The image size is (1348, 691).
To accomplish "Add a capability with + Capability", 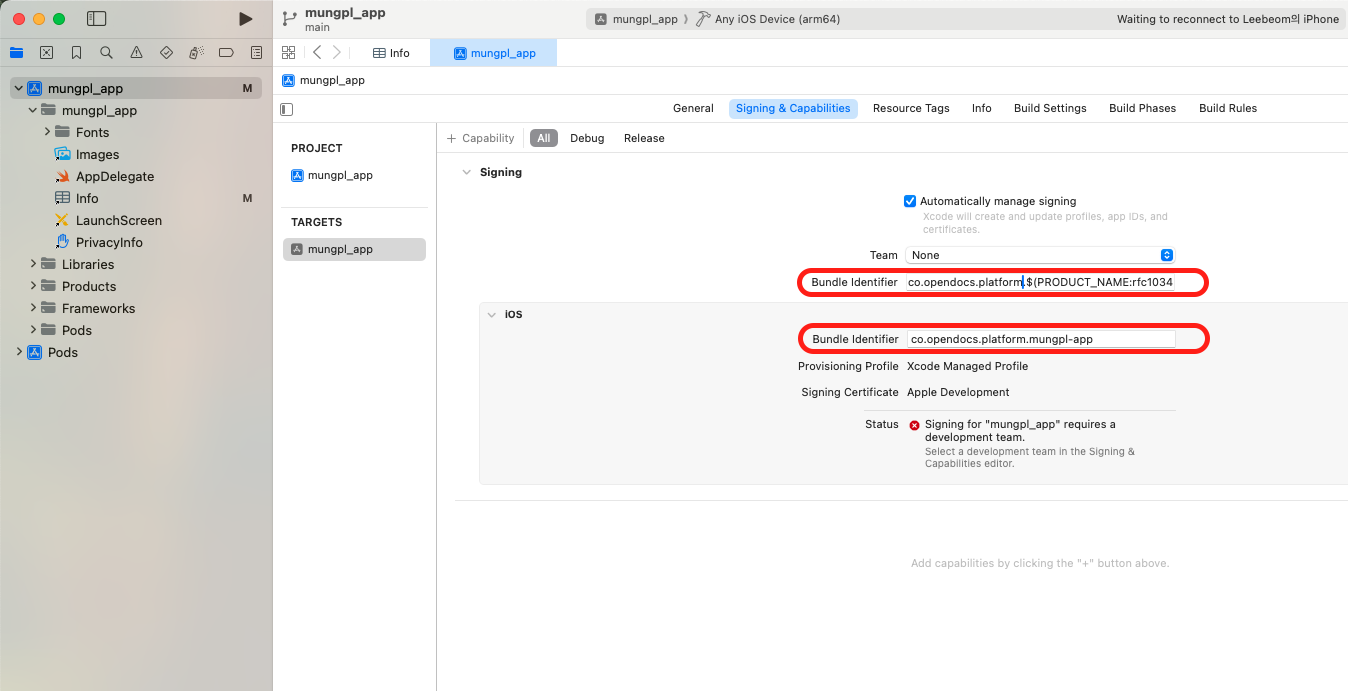I will (x=481, y=138).
